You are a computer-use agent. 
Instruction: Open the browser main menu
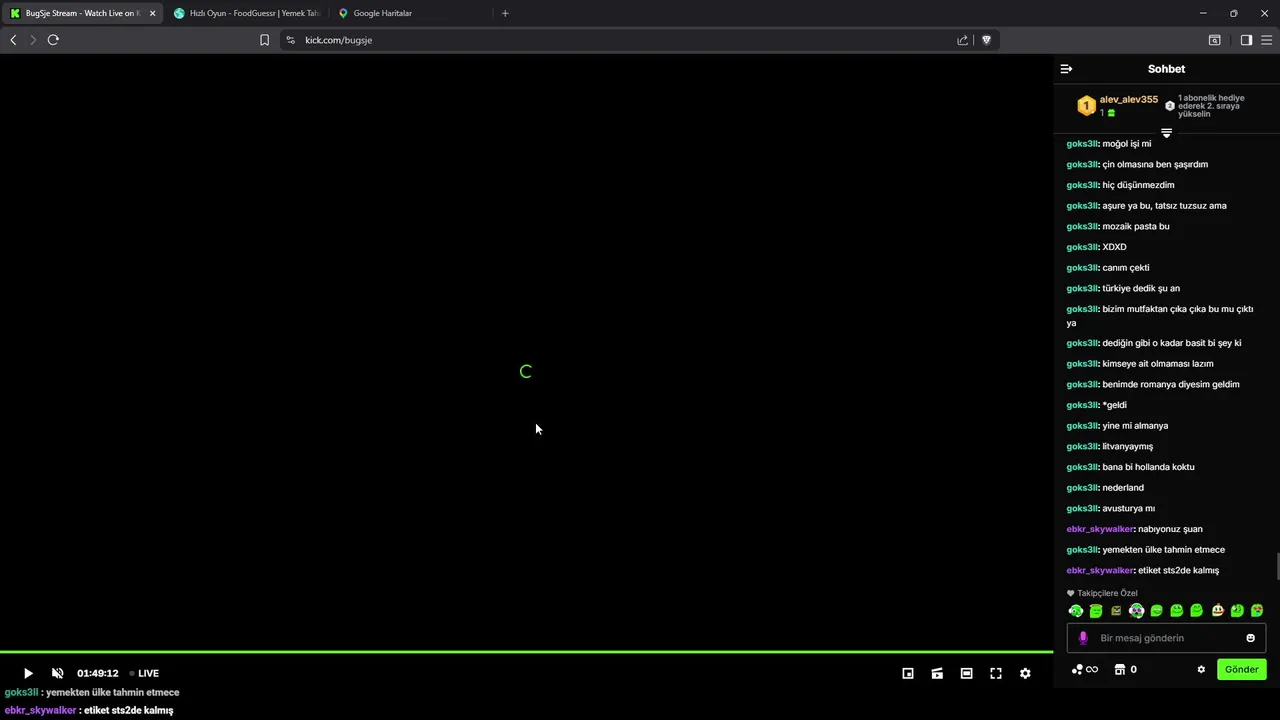(1266, 40)
